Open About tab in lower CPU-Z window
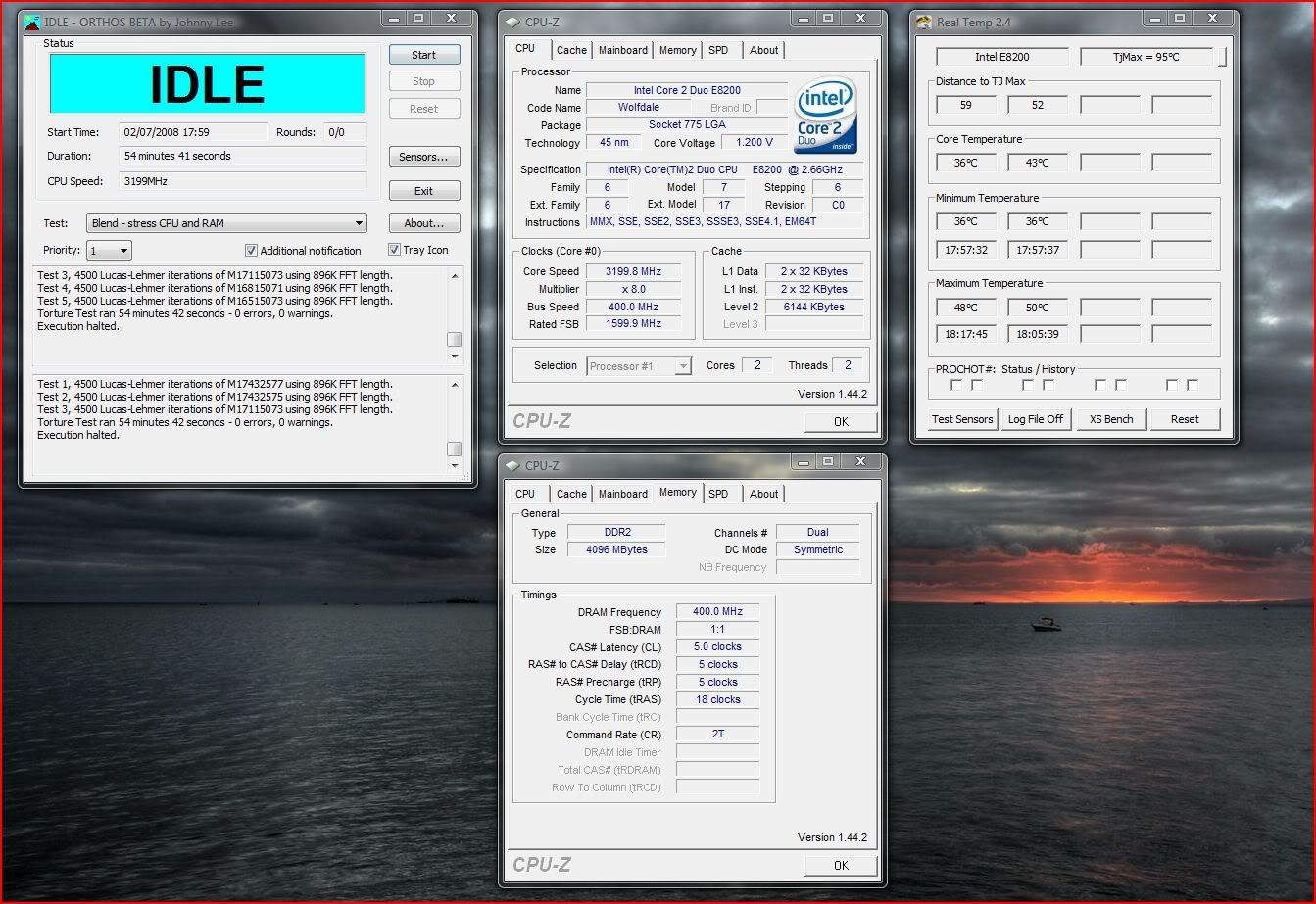Viewport: 1316px width, 904px height. [764, 494]
